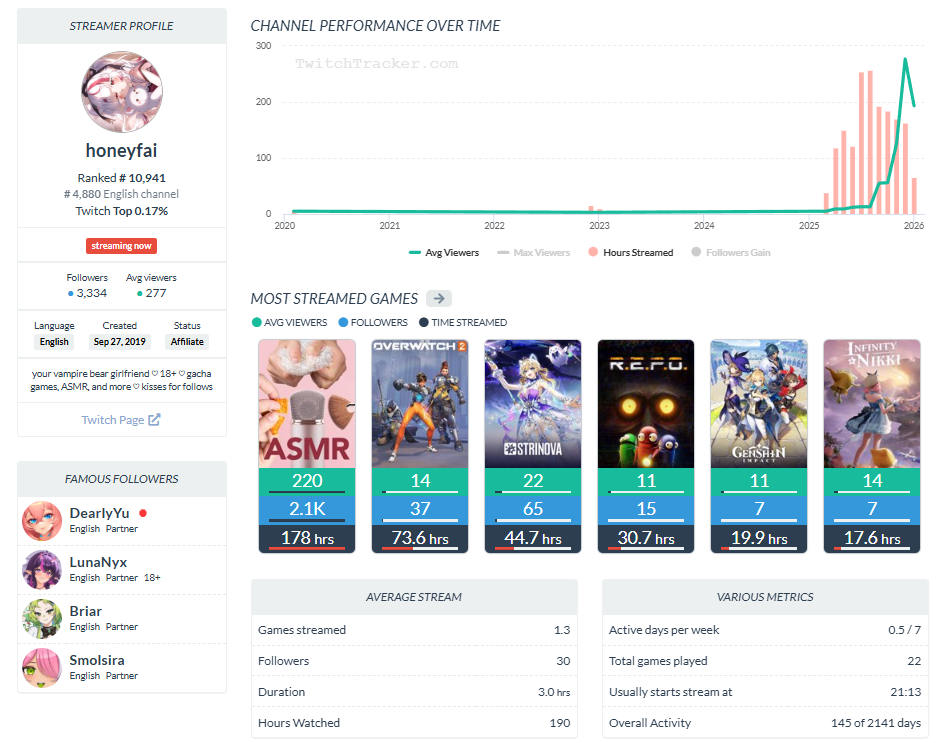Click the Twitch Top 0.17% text
938x743 pixels.
[121, 211]
